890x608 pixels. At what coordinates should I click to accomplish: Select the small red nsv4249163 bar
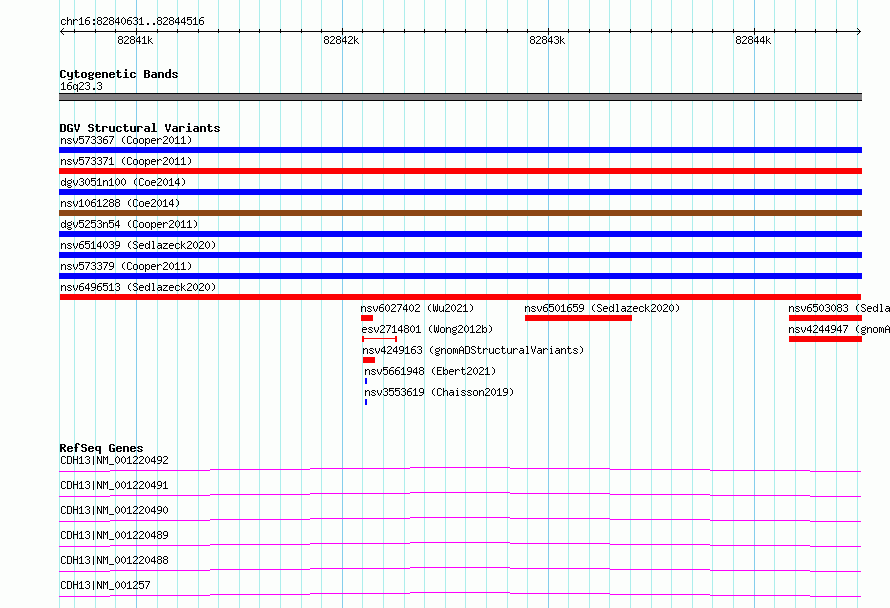pyautogui.click(x=369, y=360)
